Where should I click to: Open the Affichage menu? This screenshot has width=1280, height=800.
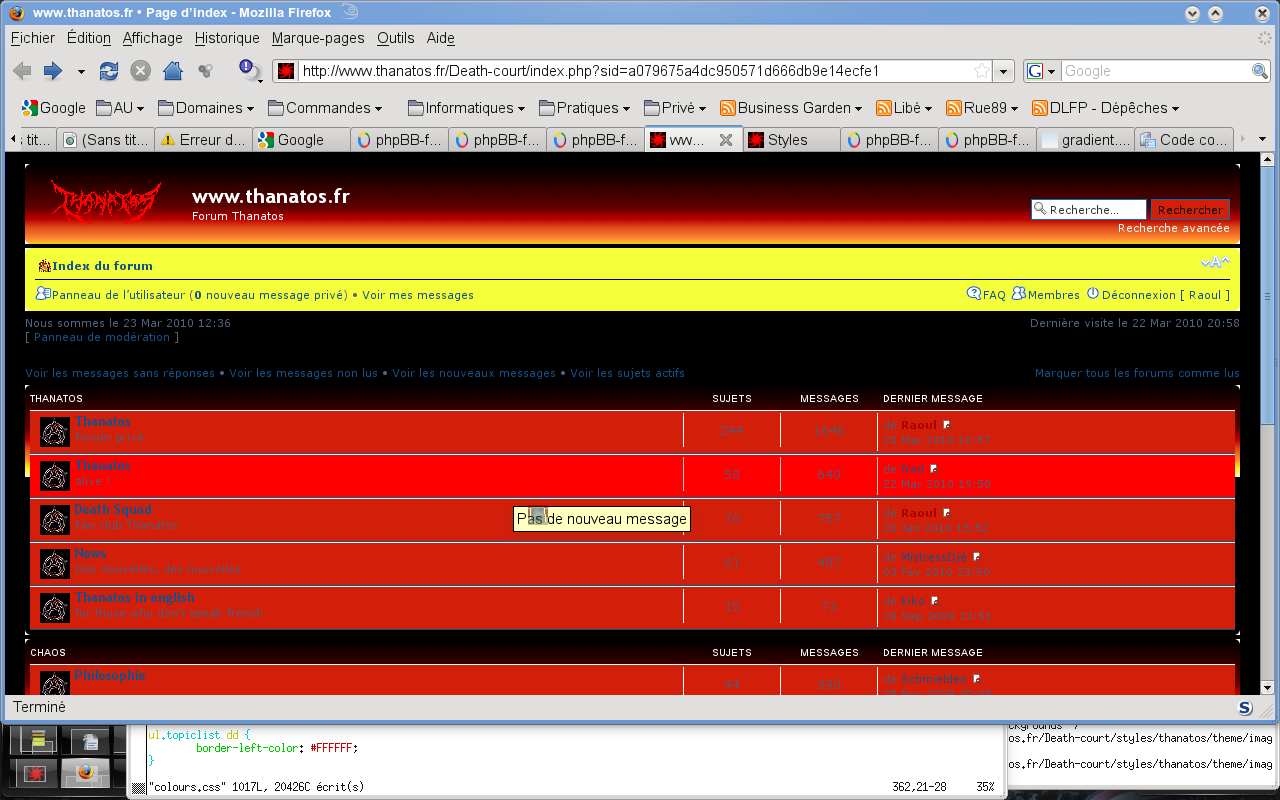[153, 38]
